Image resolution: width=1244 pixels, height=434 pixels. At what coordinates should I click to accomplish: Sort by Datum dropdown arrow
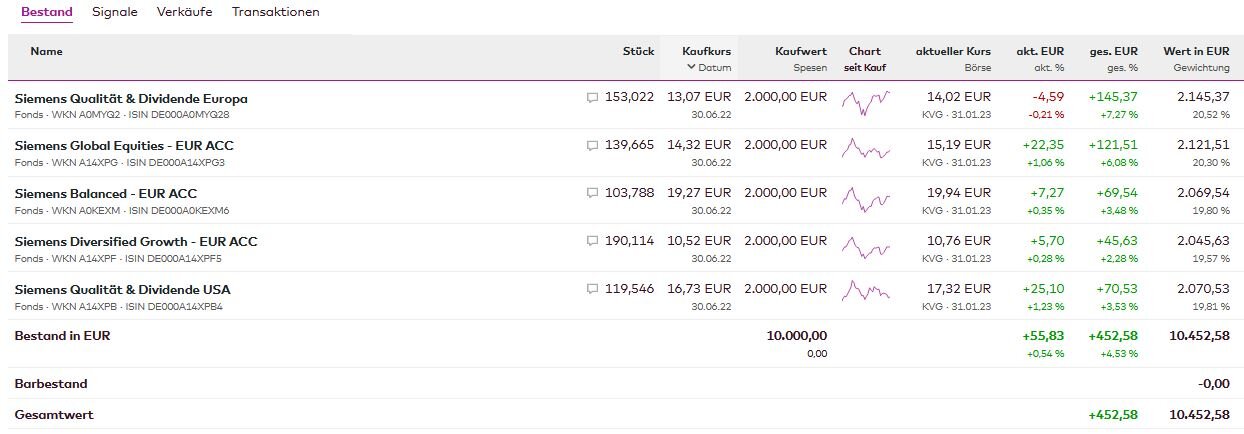click(x=691, y=68)
